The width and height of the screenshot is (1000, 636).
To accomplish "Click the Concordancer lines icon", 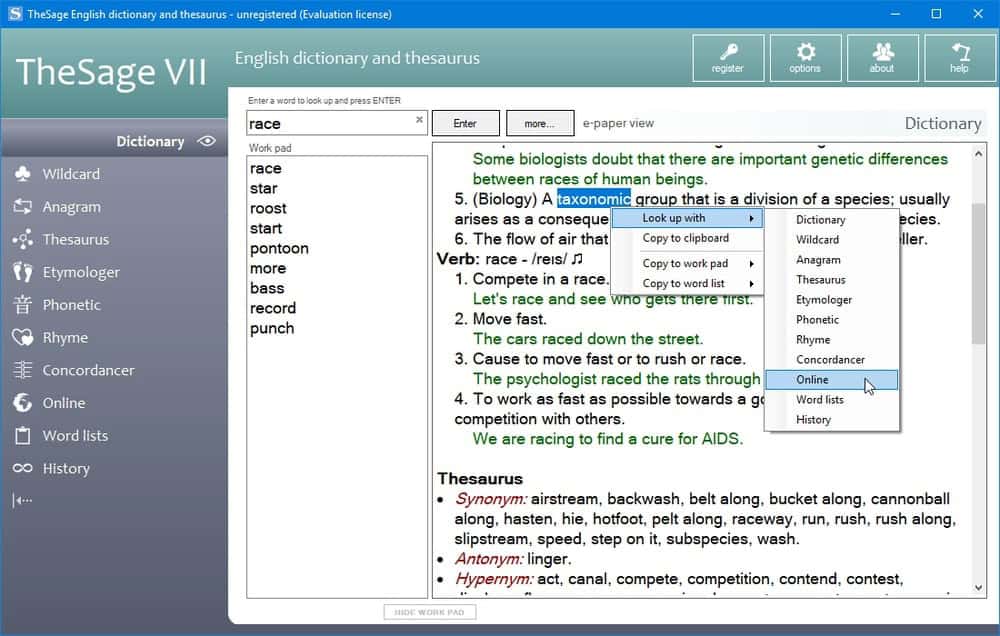I will (22, 370).
